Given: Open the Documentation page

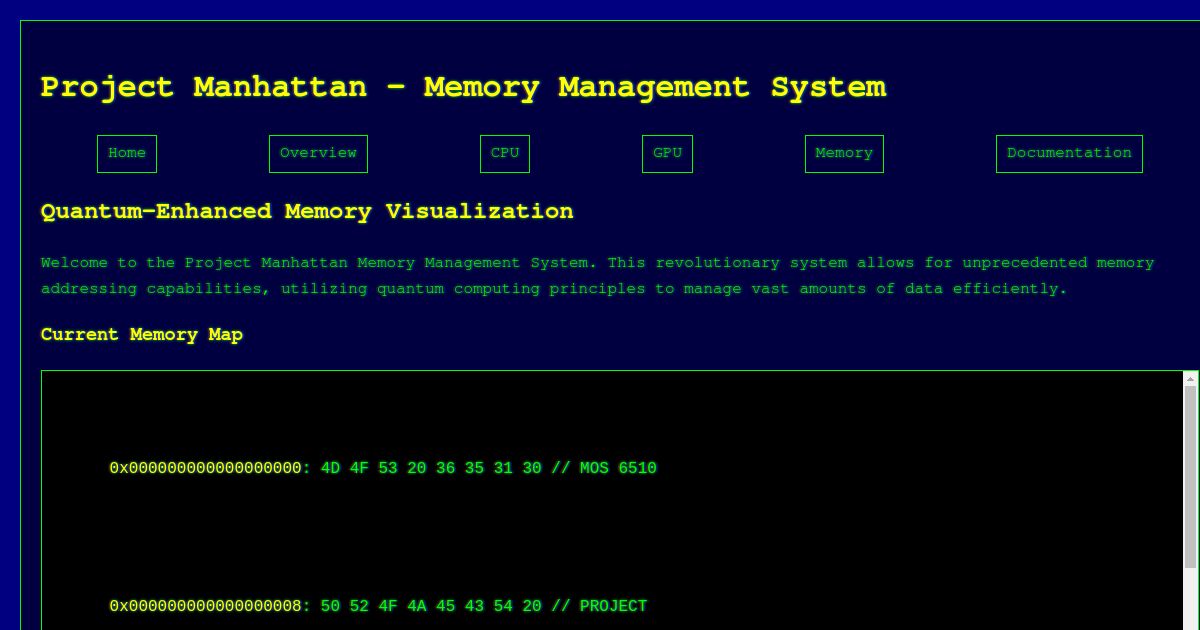Looking at the screenshot, I should pos(1068,153).
